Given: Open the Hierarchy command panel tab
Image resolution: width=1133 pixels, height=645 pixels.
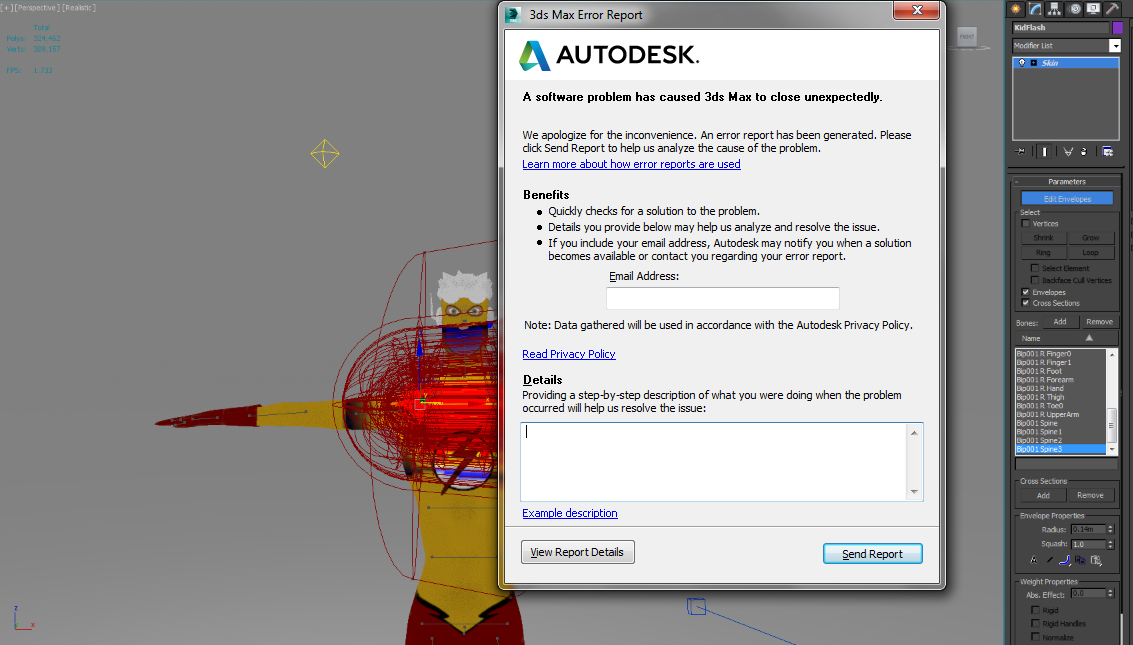Looking at the screenshot, I should tap(1054, 9).
